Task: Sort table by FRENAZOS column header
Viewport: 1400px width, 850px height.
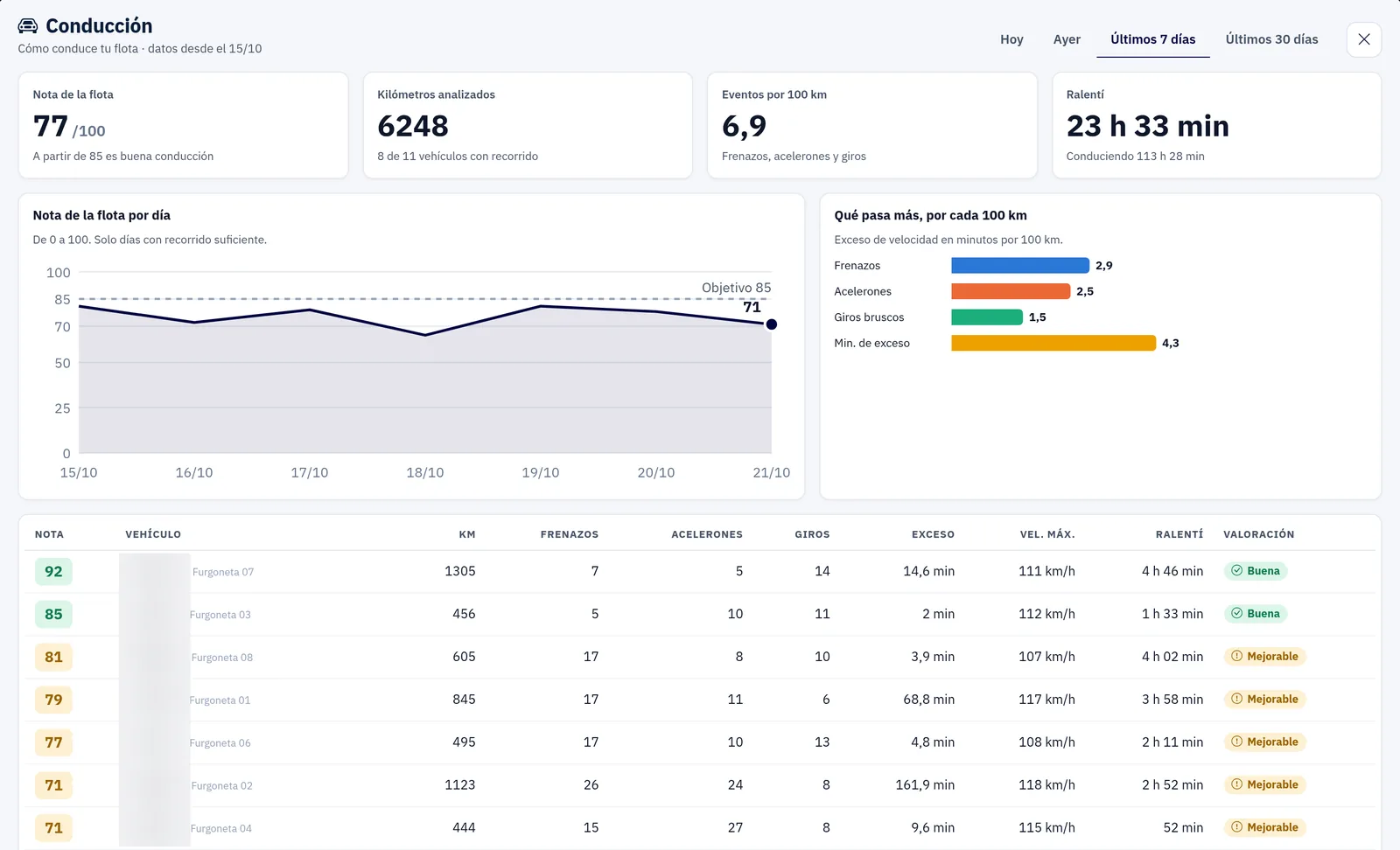Action: 570,534
